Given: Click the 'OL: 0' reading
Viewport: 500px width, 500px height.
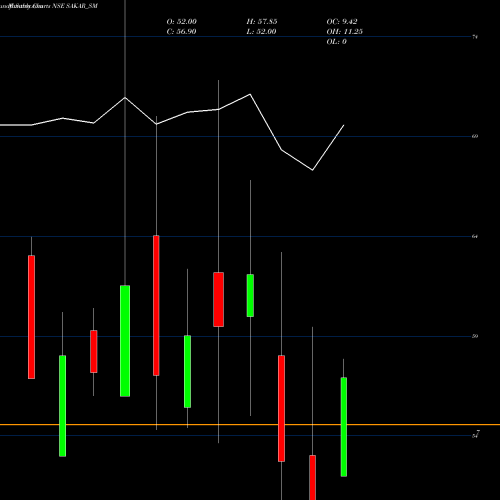Looking at the screenshot, I should tap(337, 42).
